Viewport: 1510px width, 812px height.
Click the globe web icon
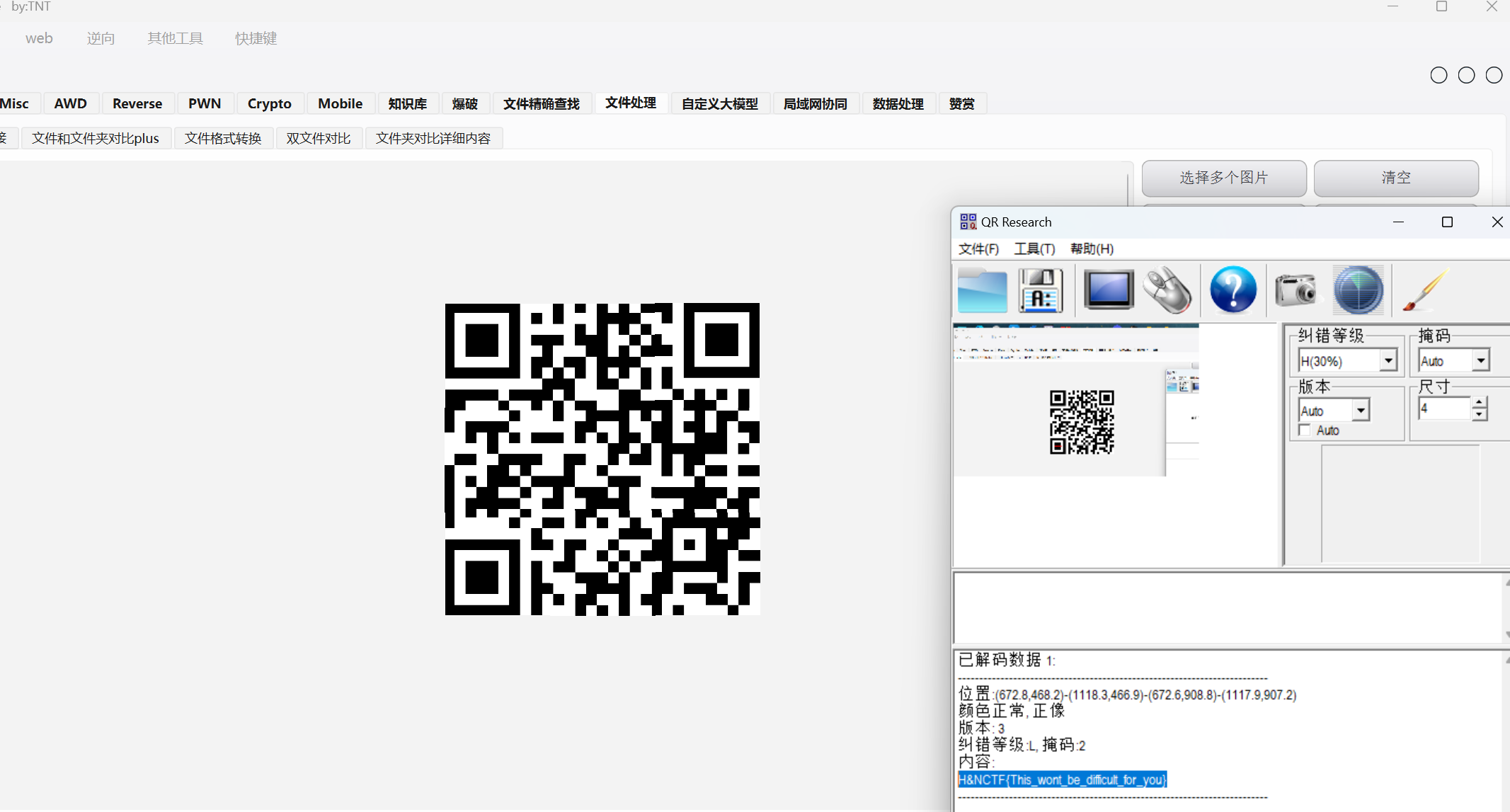1358,290
